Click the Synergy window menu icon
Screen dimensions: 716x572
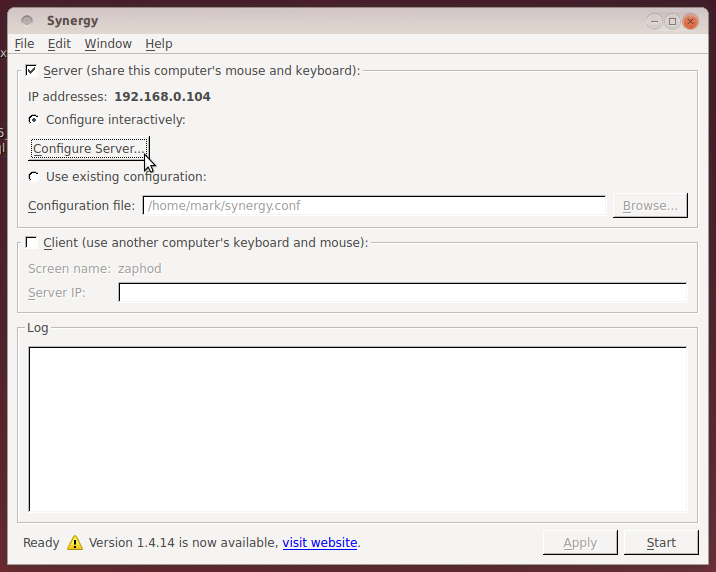(27, 21)
